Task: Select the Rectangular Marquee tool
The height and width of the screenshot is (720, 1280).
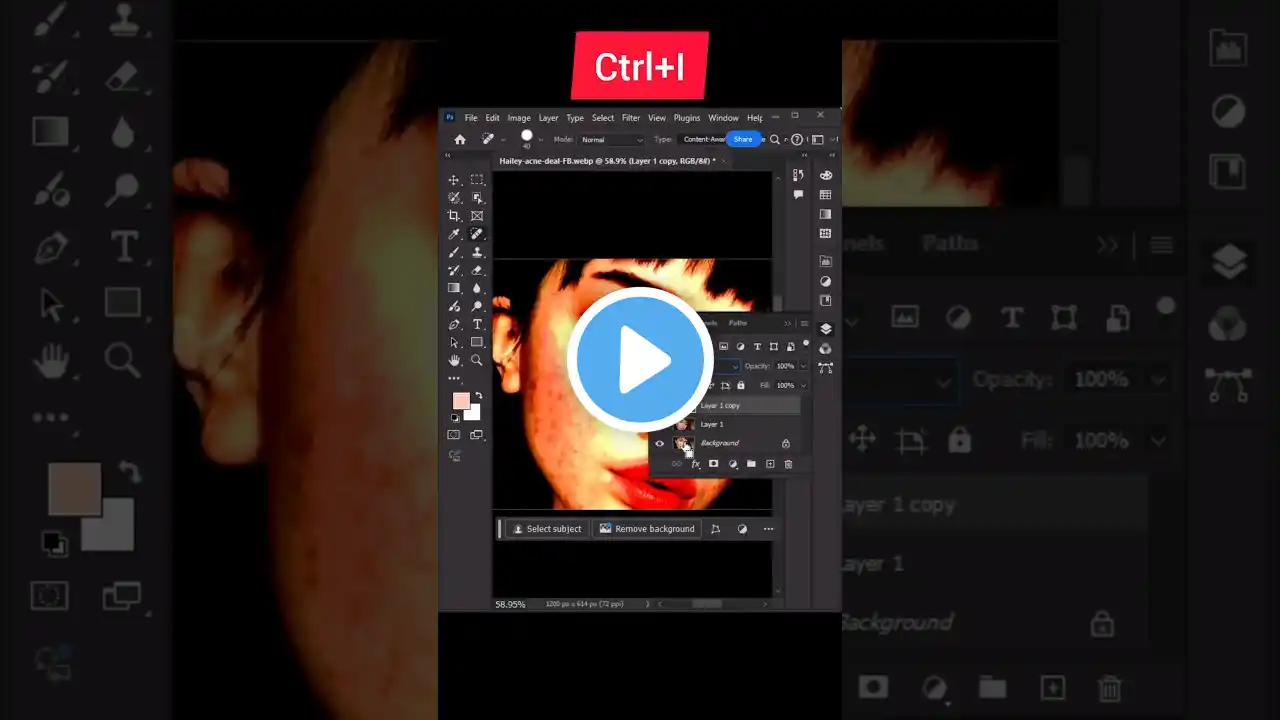Action: pyautogui.click(x=477, y=180)
